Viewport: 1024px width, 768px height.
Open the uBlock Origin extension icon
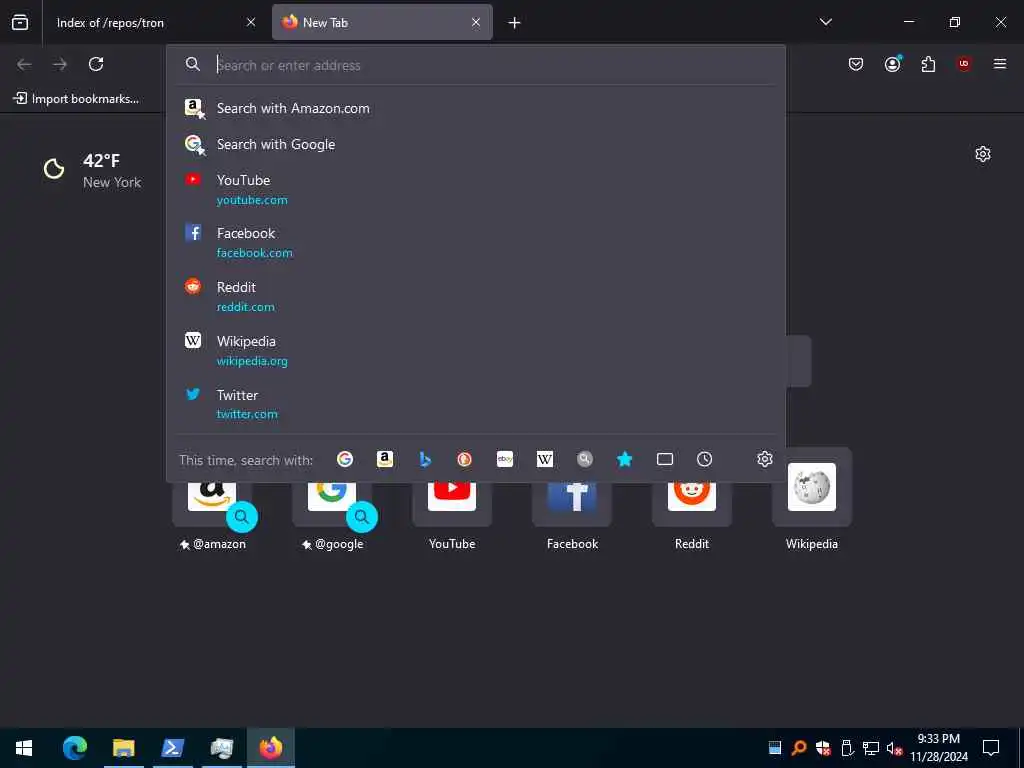(x=964, y=64)
